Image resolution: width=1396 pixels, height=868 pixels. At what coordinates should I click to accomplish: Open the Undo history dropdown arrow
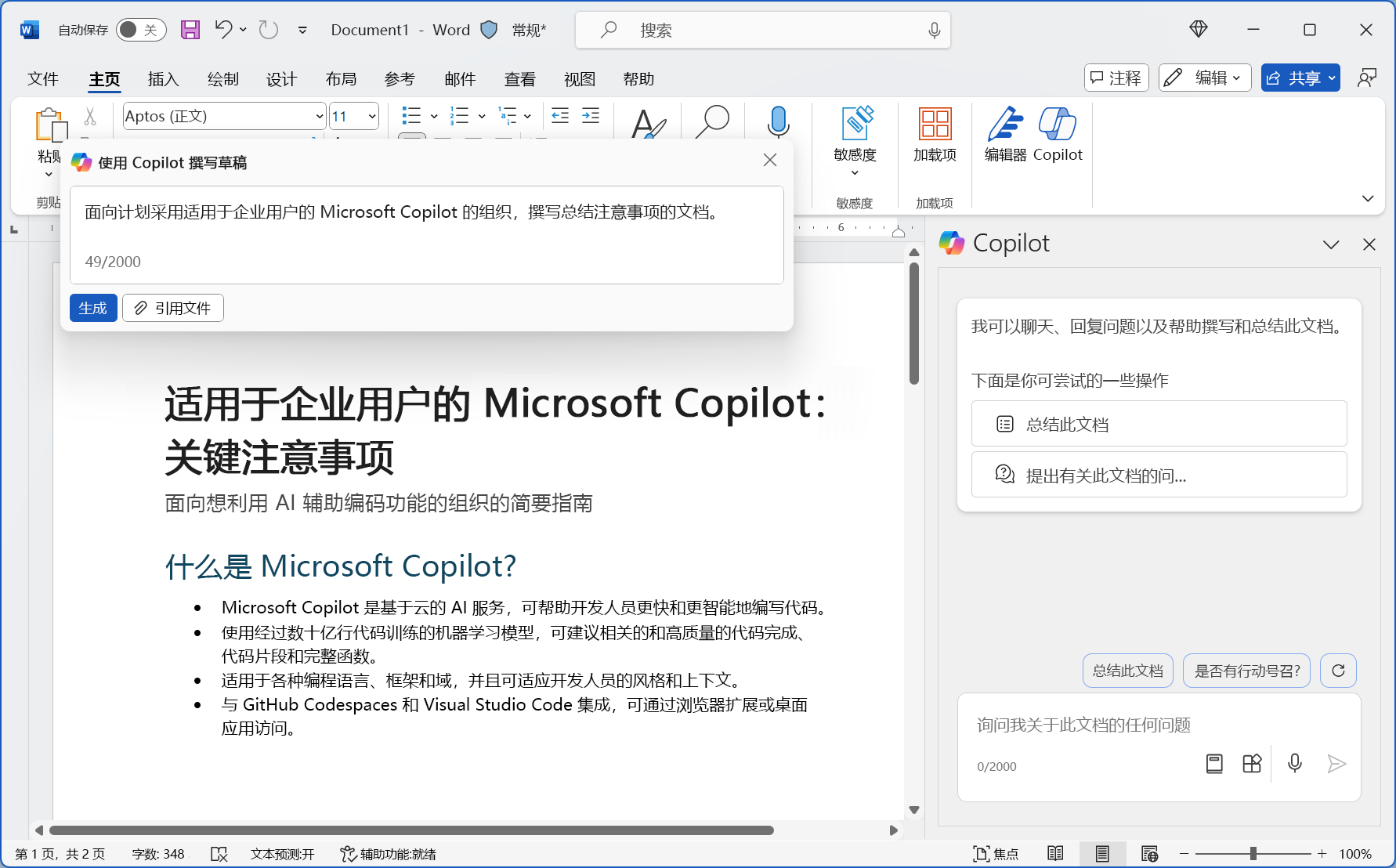click(x=243, y=30)
